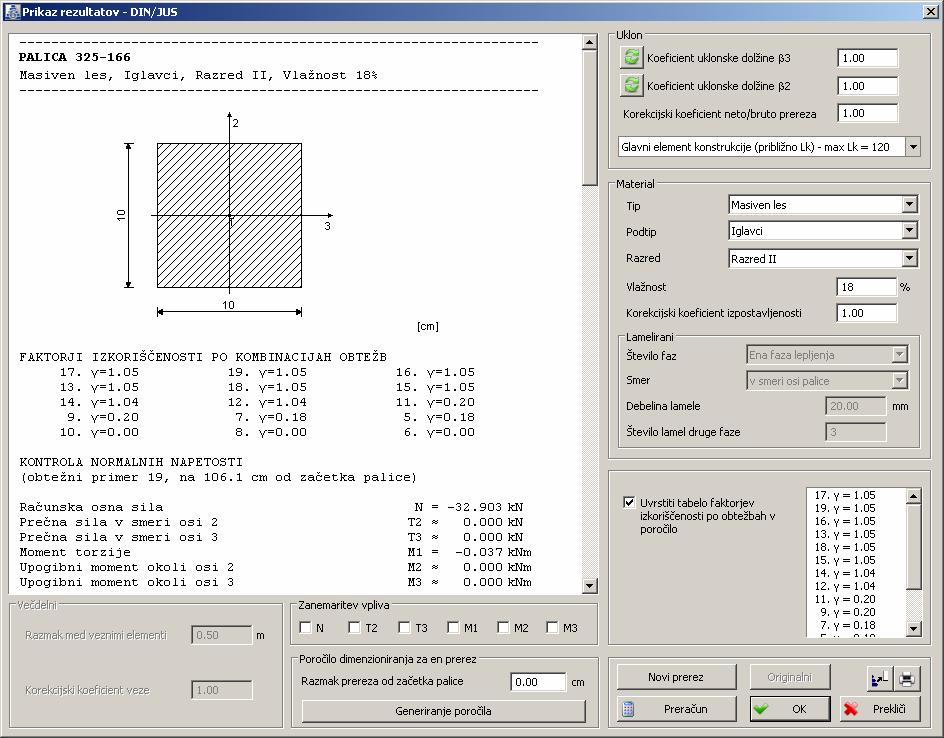Enable the T2 neglect-influence checkbox
This screenshot has height=738, width=944.
click(354, 627)
